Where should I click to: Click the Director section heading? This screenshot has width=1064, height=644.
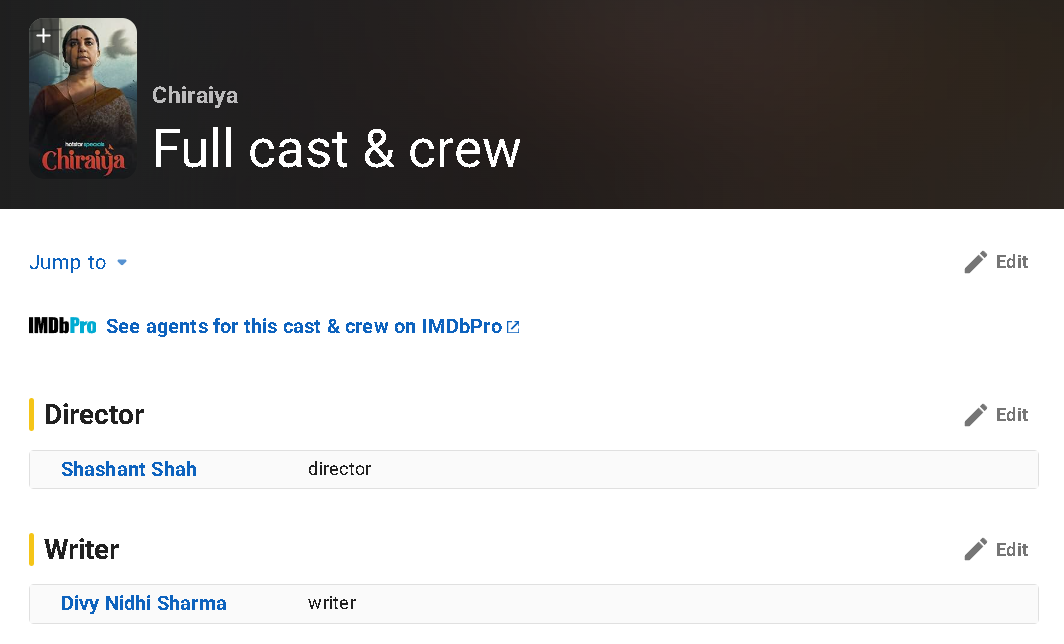point(95,415)
